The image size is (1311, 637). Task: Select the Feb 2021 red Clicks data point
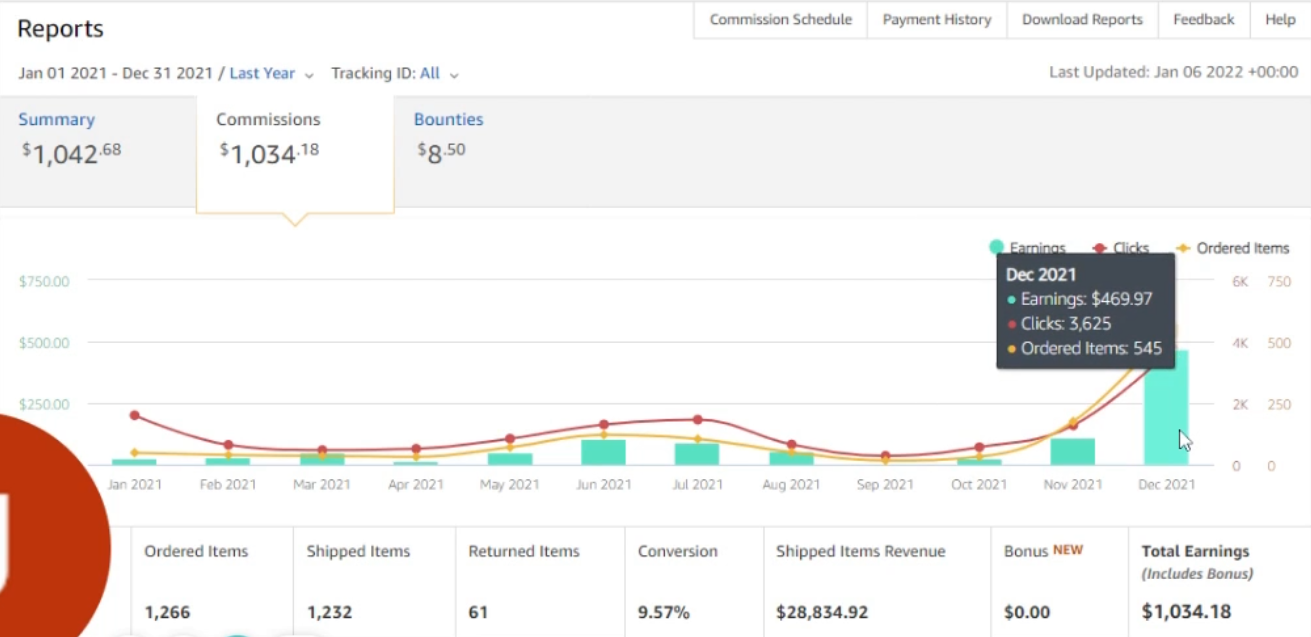pyautogui.click(x=228, y=445)
